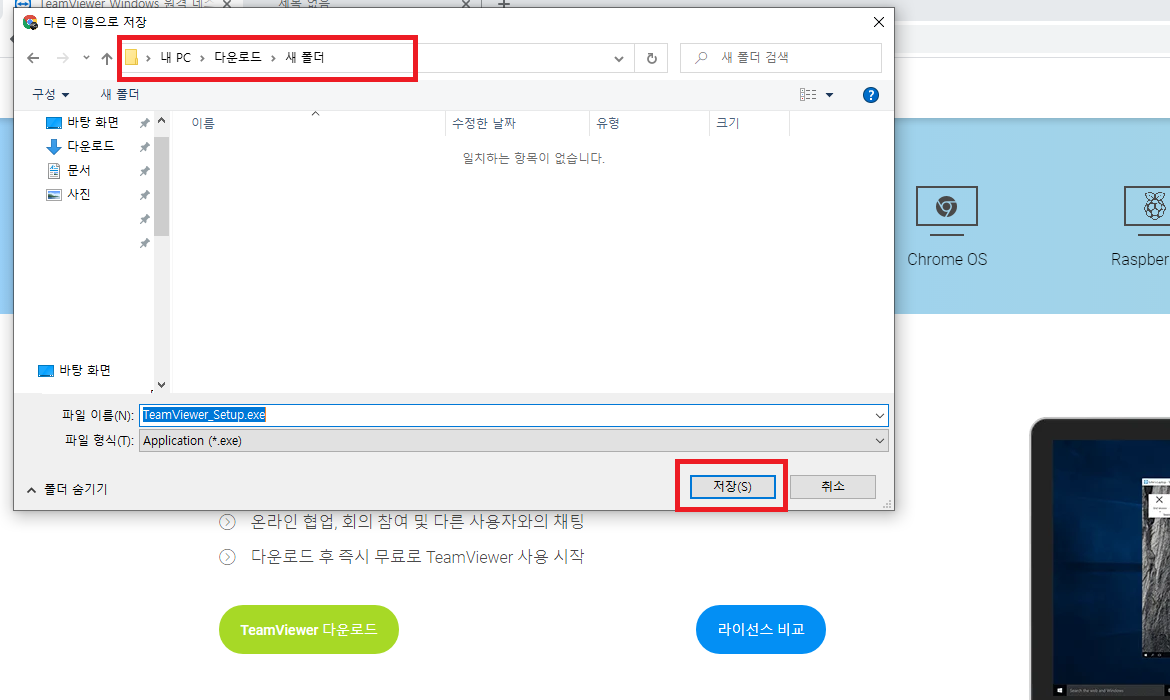Focus the 새 폴더 검색 search field
The image size is (1170, 700).
click(780, 57)
